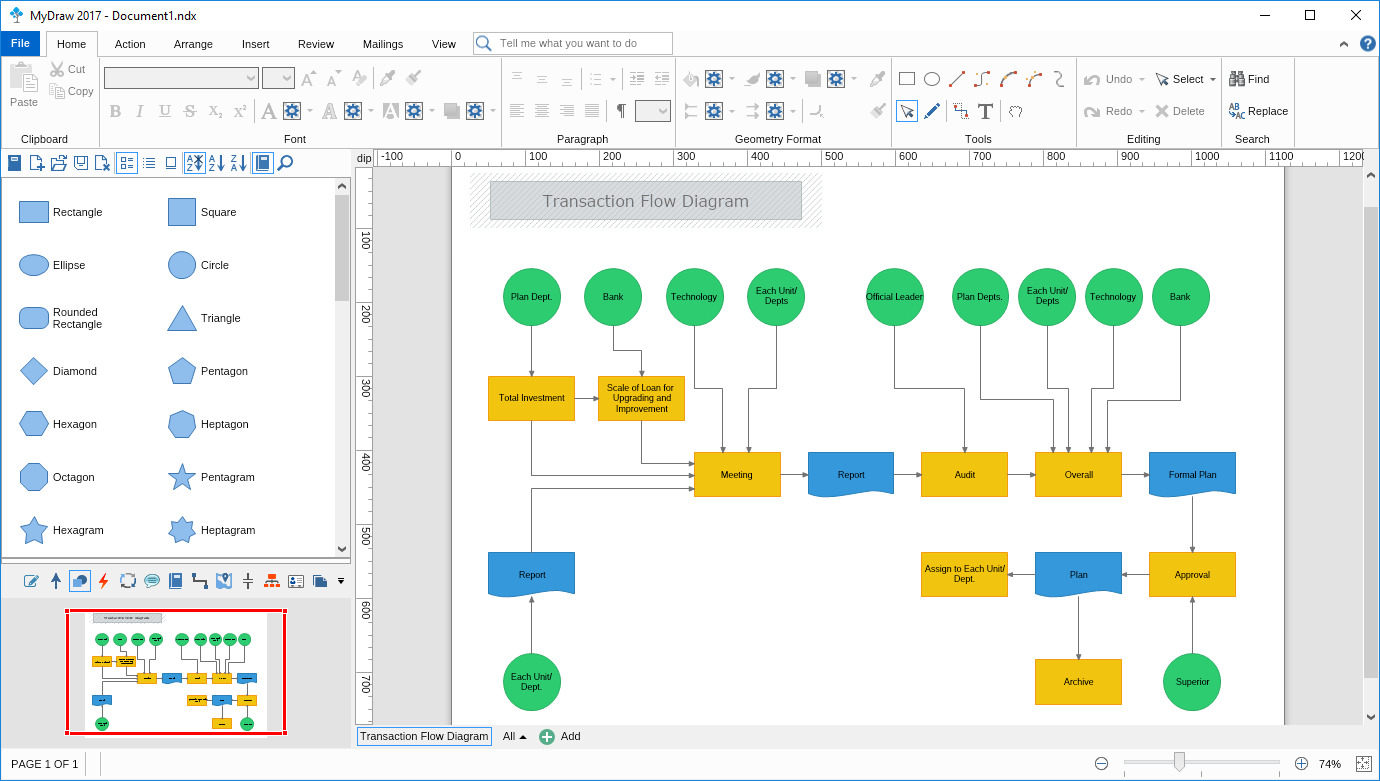1380x781 pixels.
Task: Open a library folder in shapes panel
Action: pyautogui.click(x=58, y=163)
